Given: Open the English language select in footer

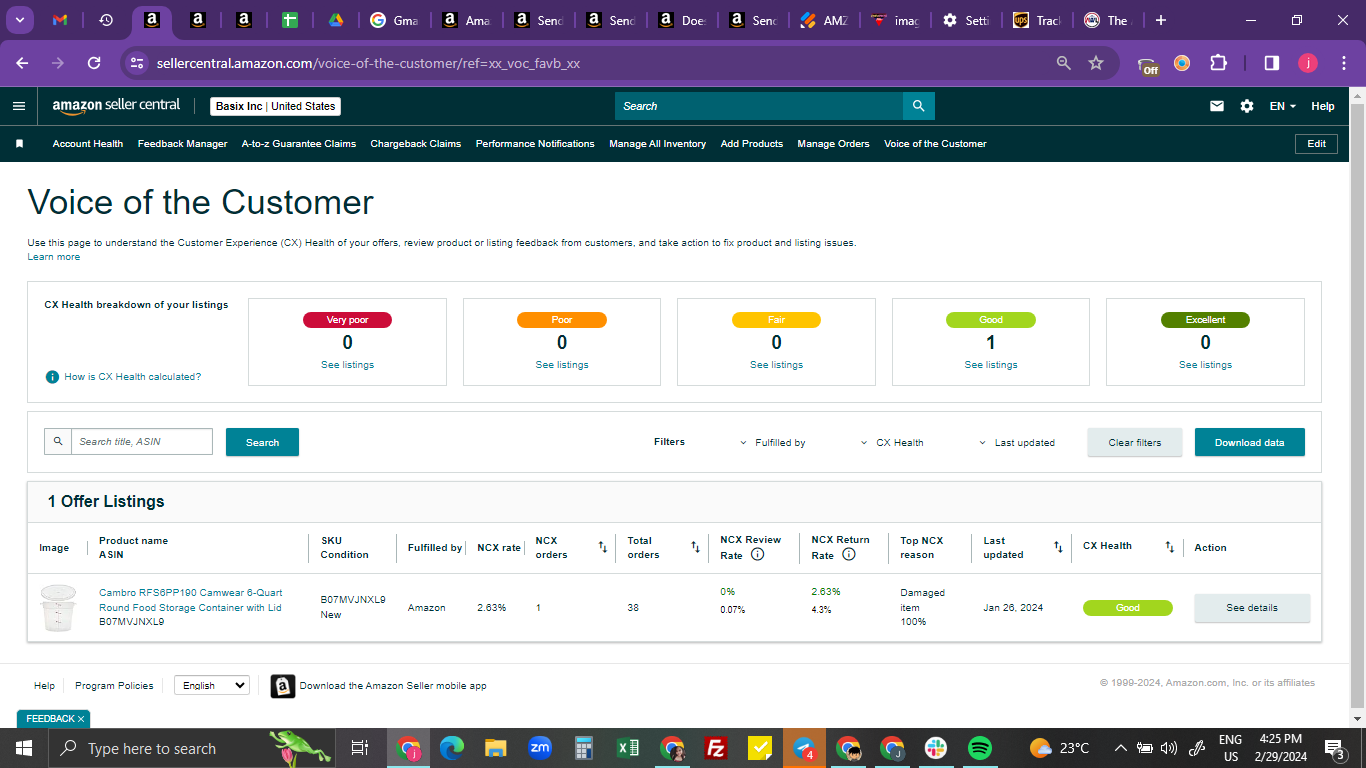Looking at the screenshot, I should pos(212,686).
